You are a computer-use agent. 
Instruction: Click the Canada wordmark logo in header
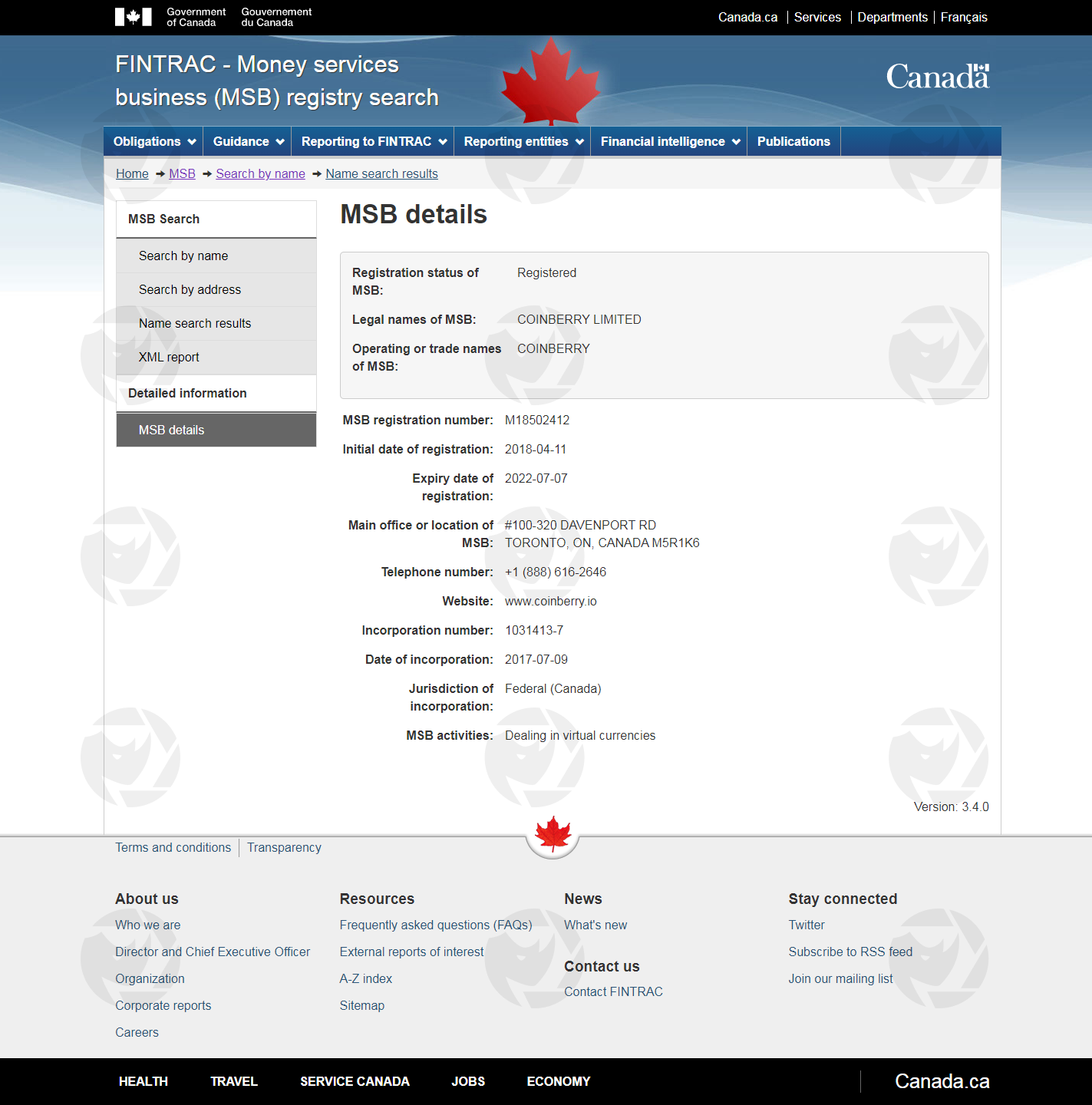[937, 77]
